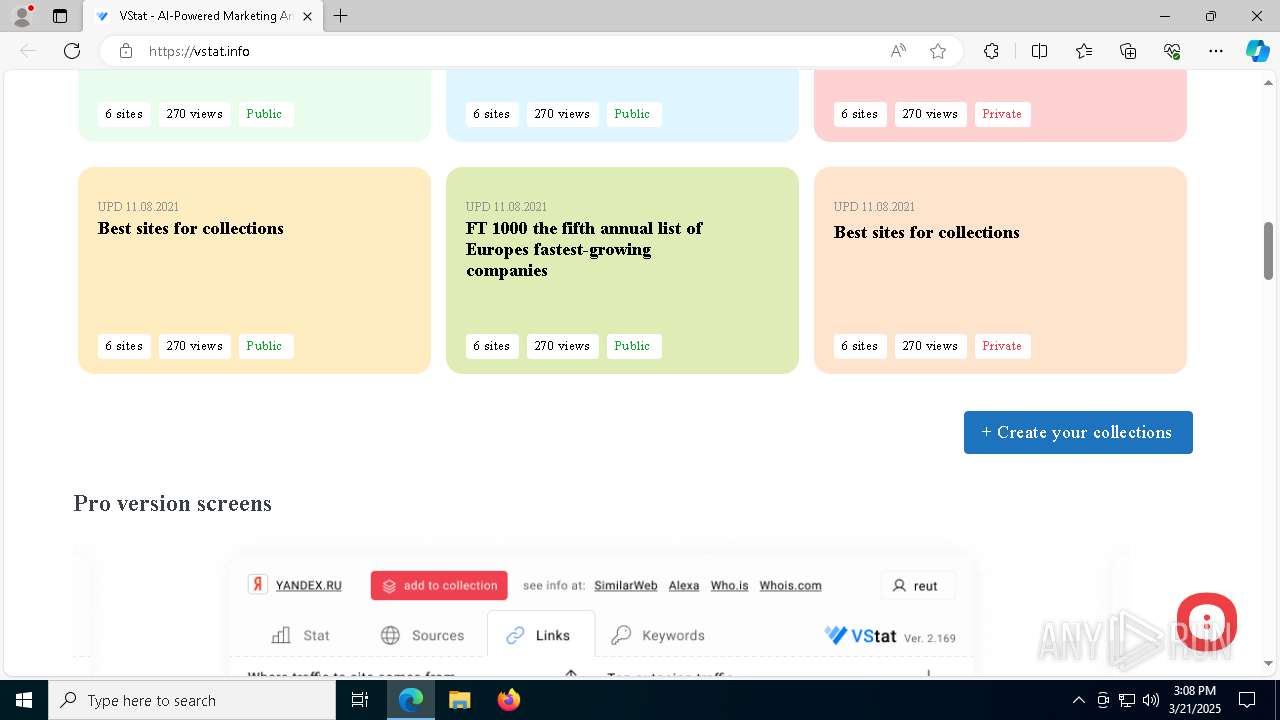Click the Yandex logo icon
The width and height of the screenshot is (1280, 720).
click(x=258, y=585)
